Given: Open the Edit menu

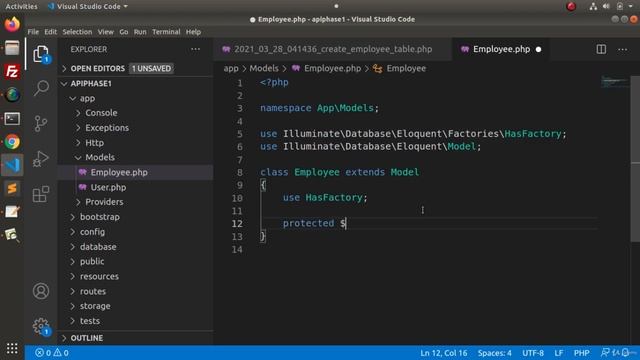Looking at the screenshot, I should [51, 32].
